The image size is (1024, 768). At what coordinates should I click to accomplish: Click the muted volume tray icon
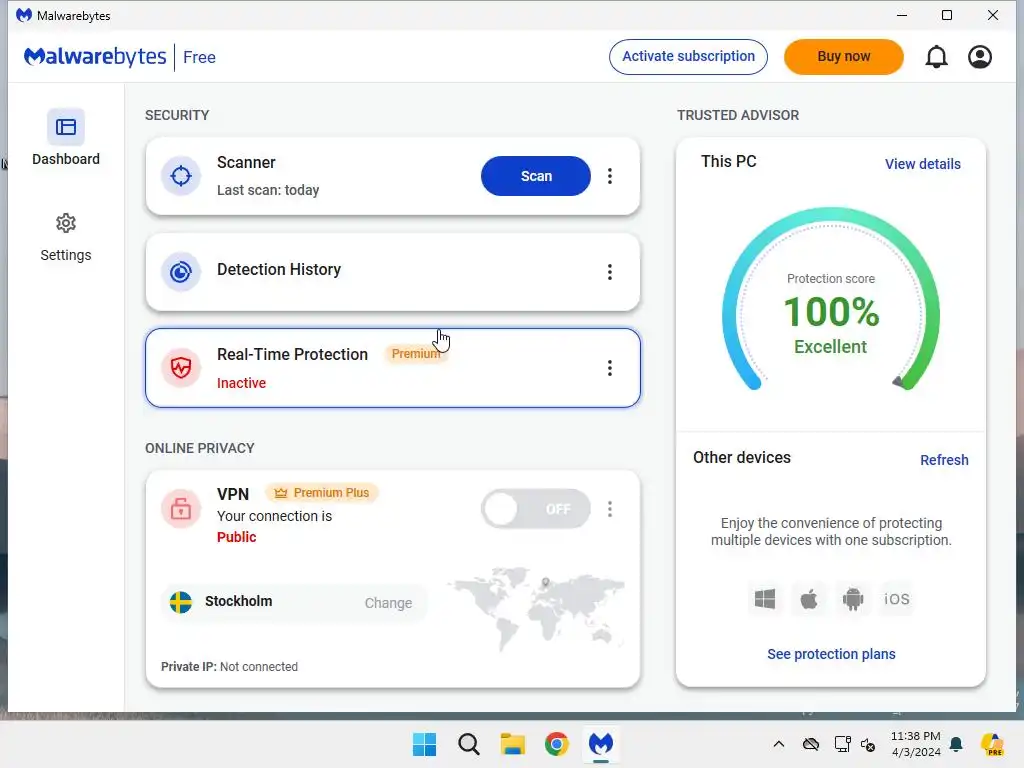[868, 744]
